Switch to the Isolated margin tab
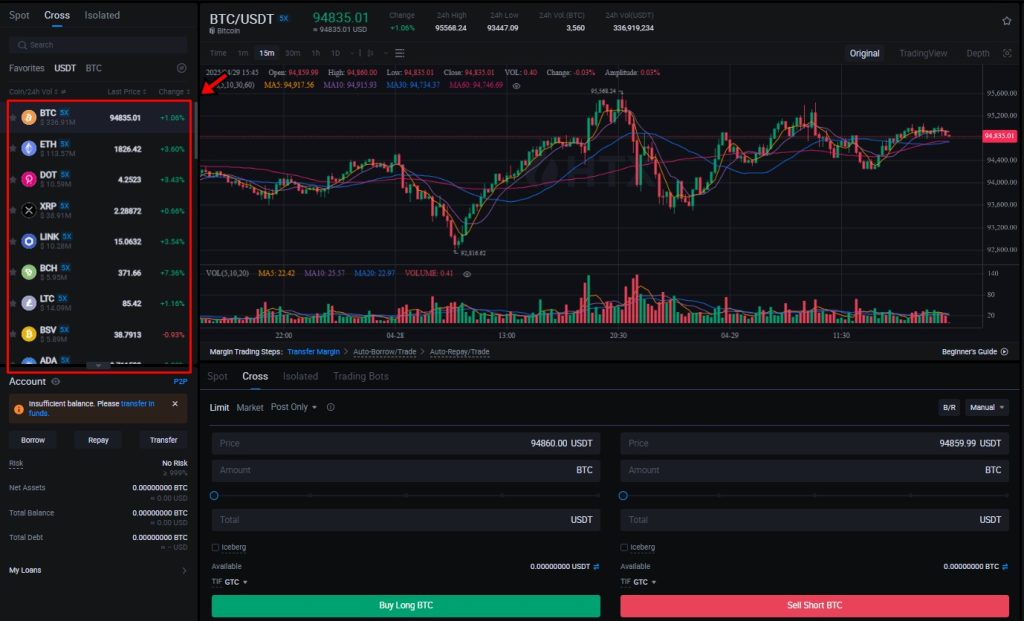Image resolution: width=1024 pixels, height=621 pixels. pyautogui.click(x=300, y=377)
